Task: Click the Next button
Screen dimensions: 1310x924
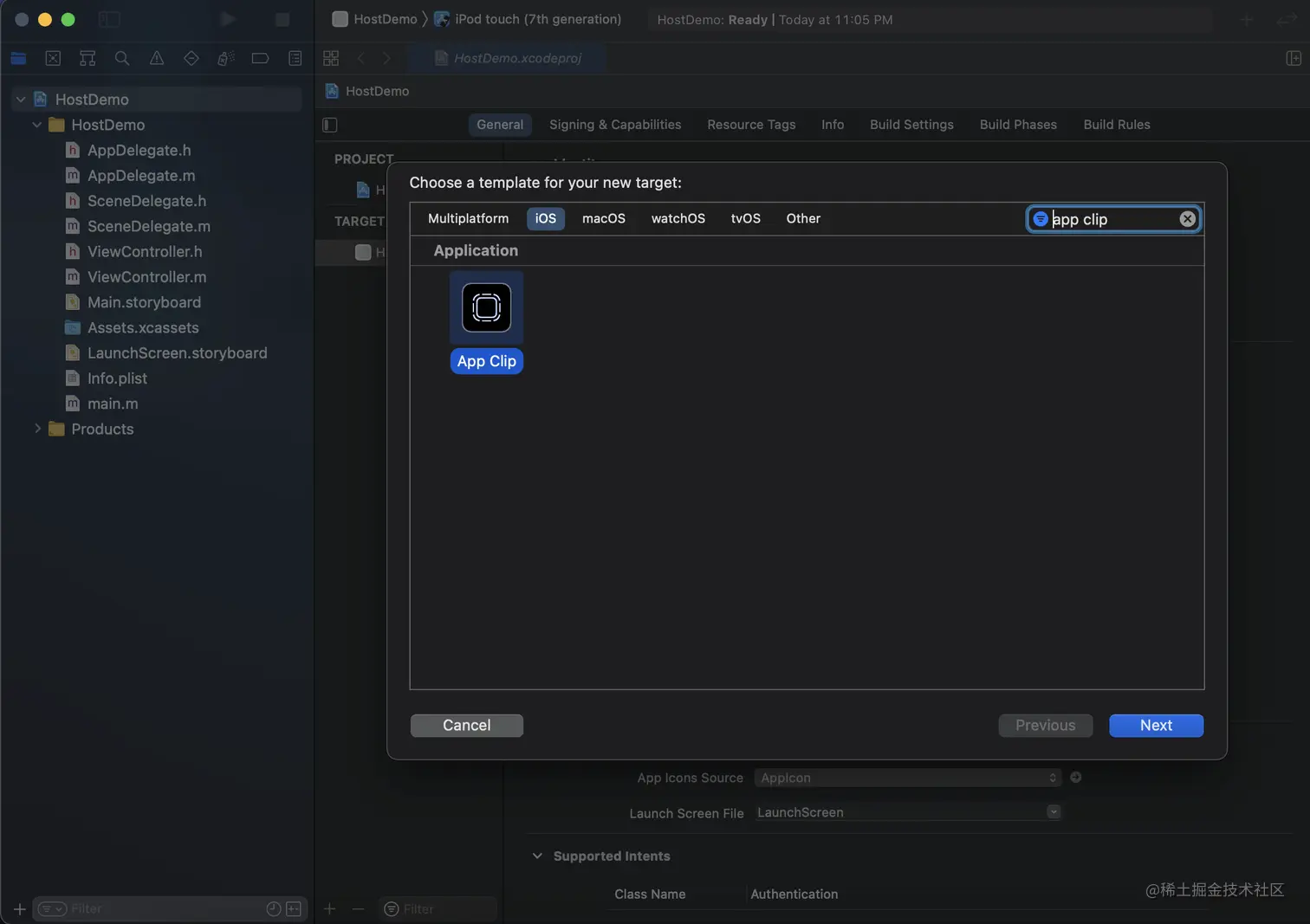Action: click(1156, 725)
